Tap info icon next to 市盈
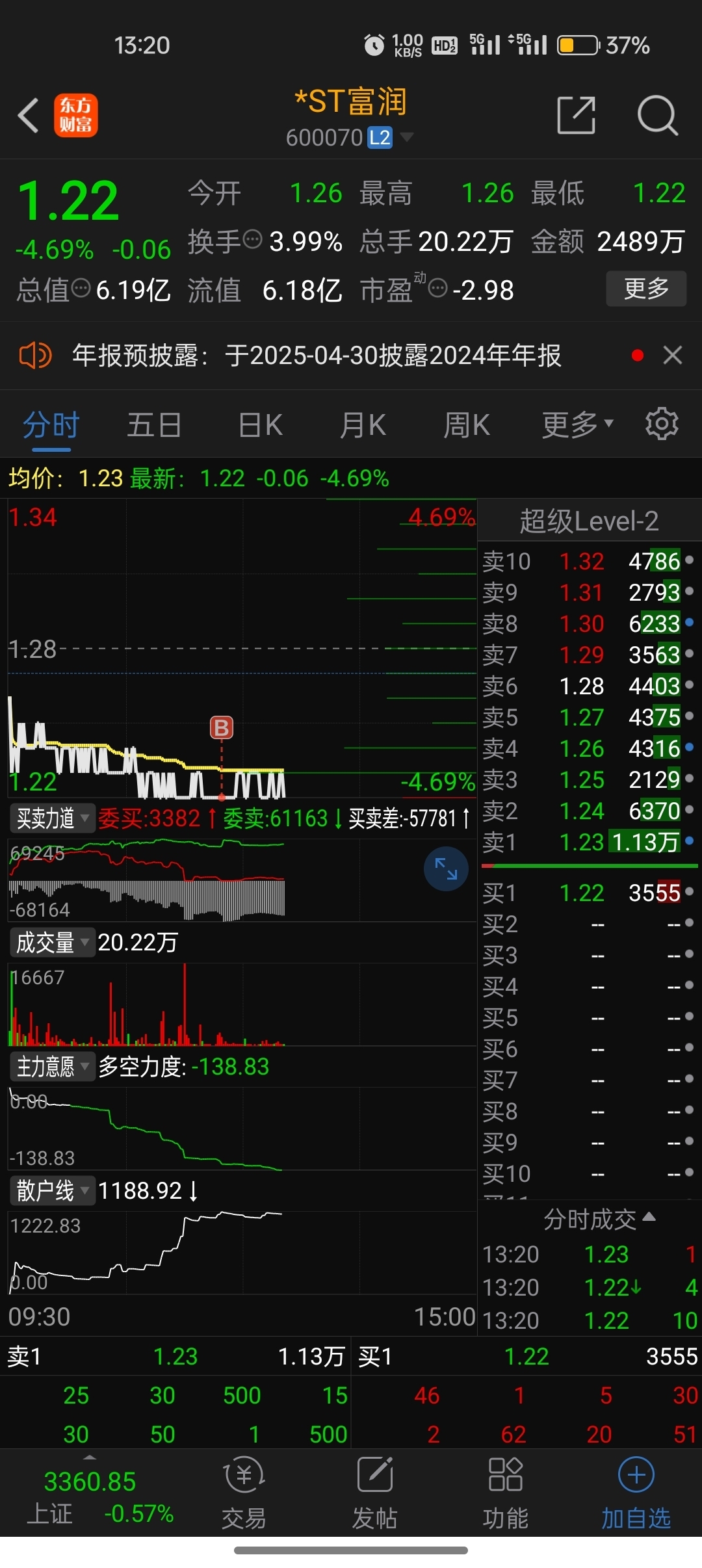This screenshot has height=1568, width=702. click(438, 288)
